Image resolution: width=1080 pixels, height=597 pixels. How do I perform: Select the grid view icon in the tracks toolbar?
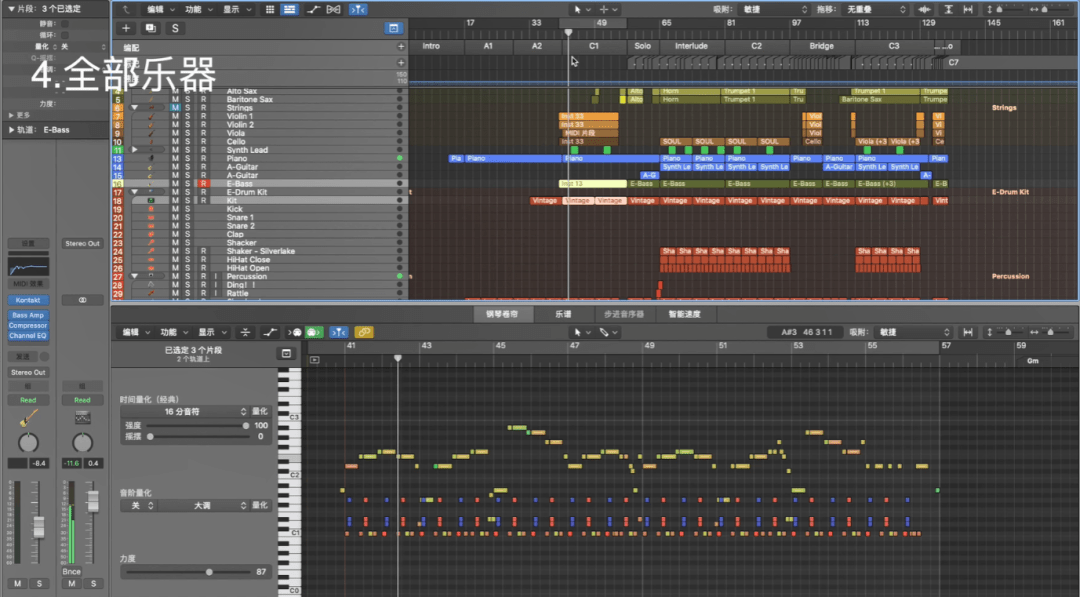click(269, 9)
